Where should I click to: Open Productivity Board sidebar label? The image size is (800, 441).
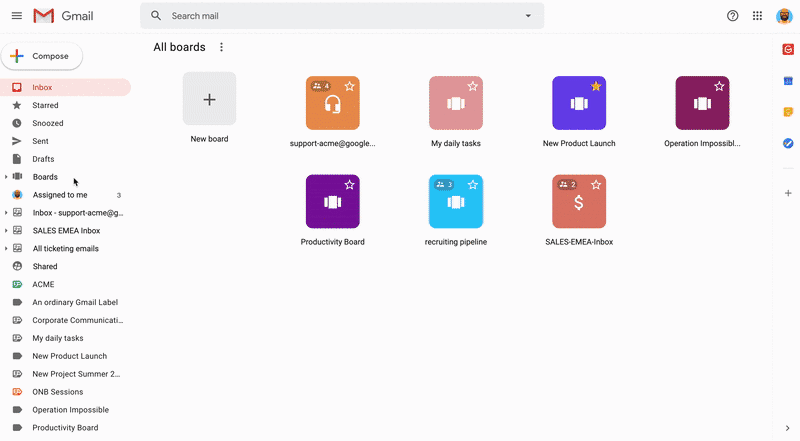coord(65,427)
